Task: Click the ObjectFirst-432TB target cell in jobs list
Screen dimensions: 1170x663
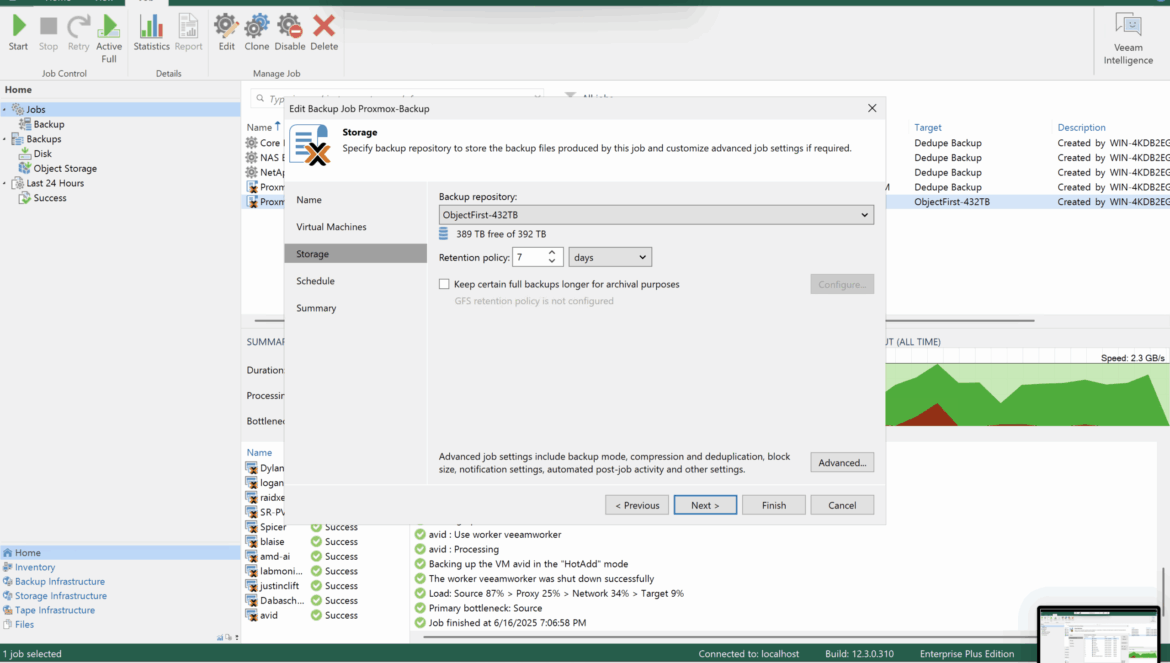Action: [x=951, y=202]
